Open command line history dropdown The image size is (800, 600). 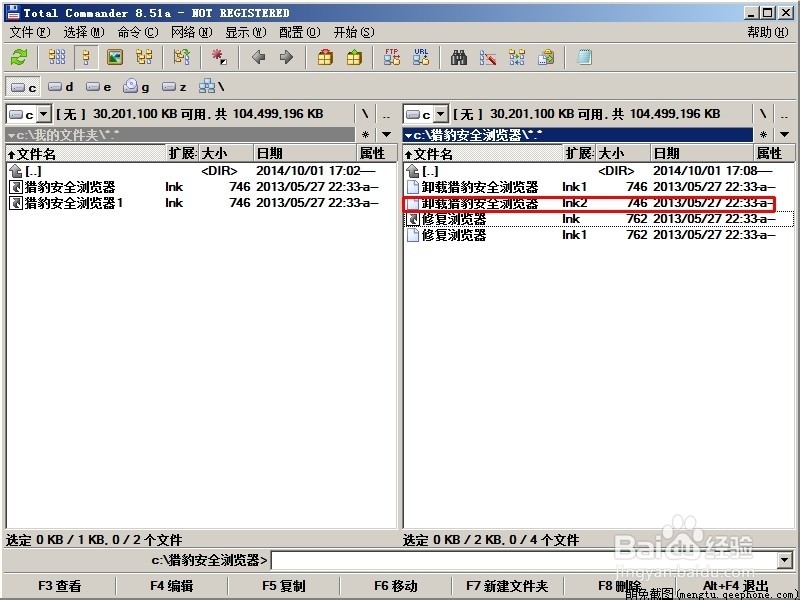(785, 561)
